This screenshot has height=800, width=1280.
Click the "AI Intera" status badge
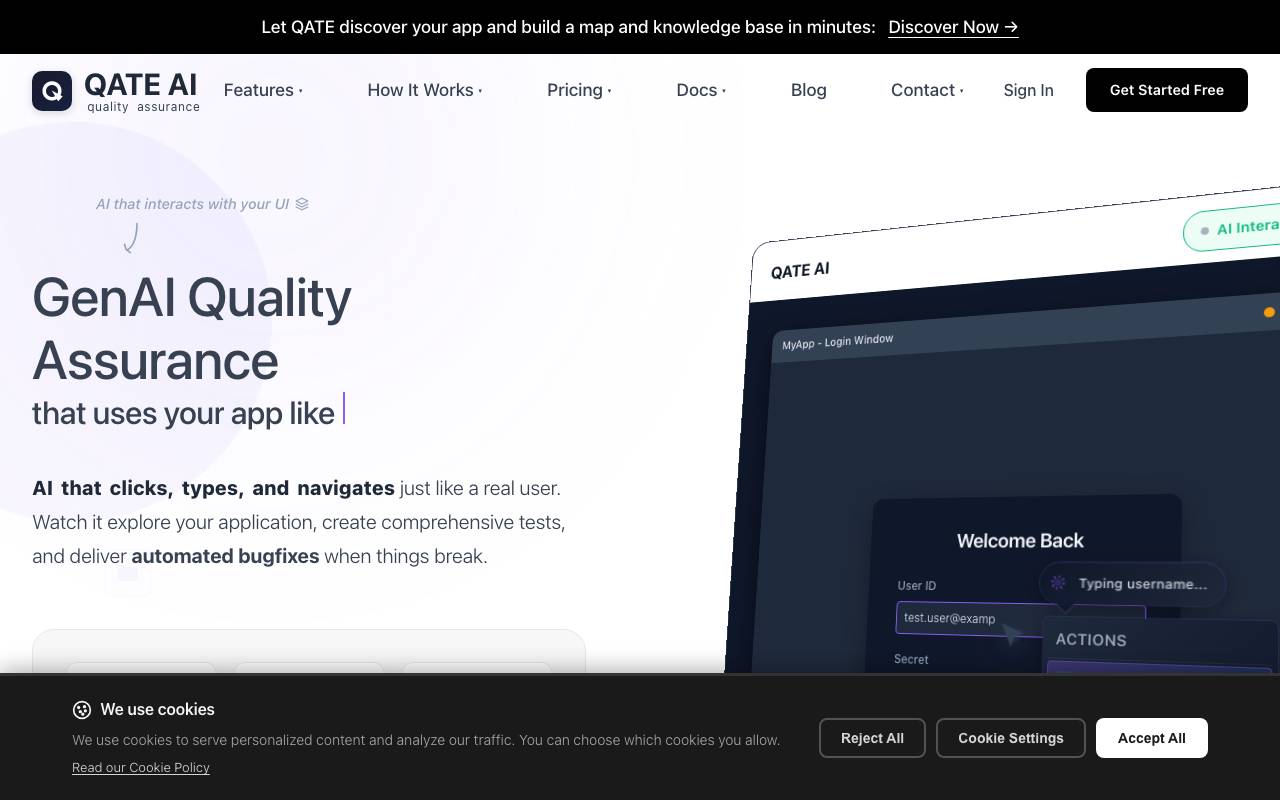[x=1232, y=229]
